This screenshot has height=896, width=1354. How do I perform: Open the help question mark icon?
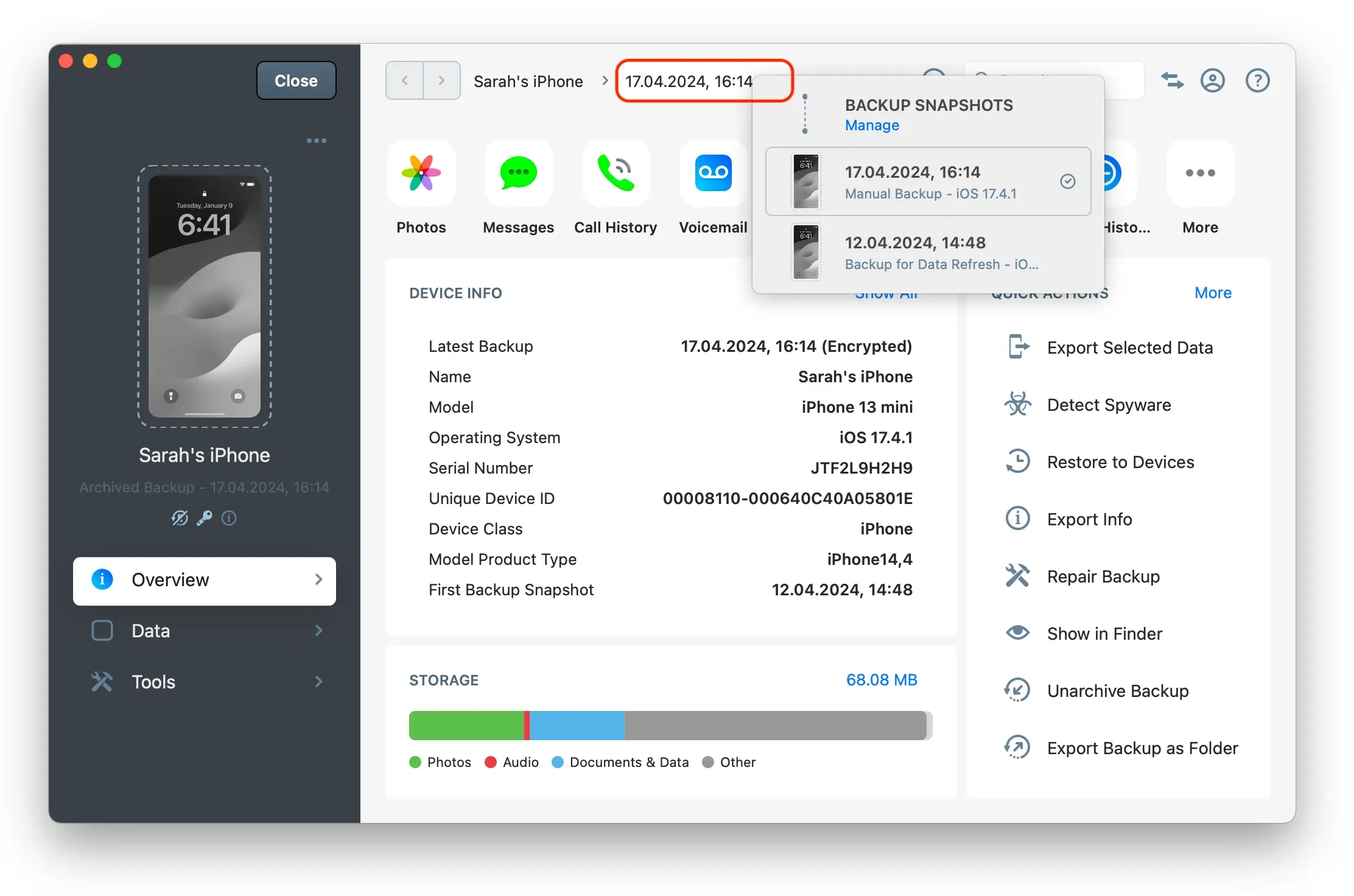[x=1258, y=80]
